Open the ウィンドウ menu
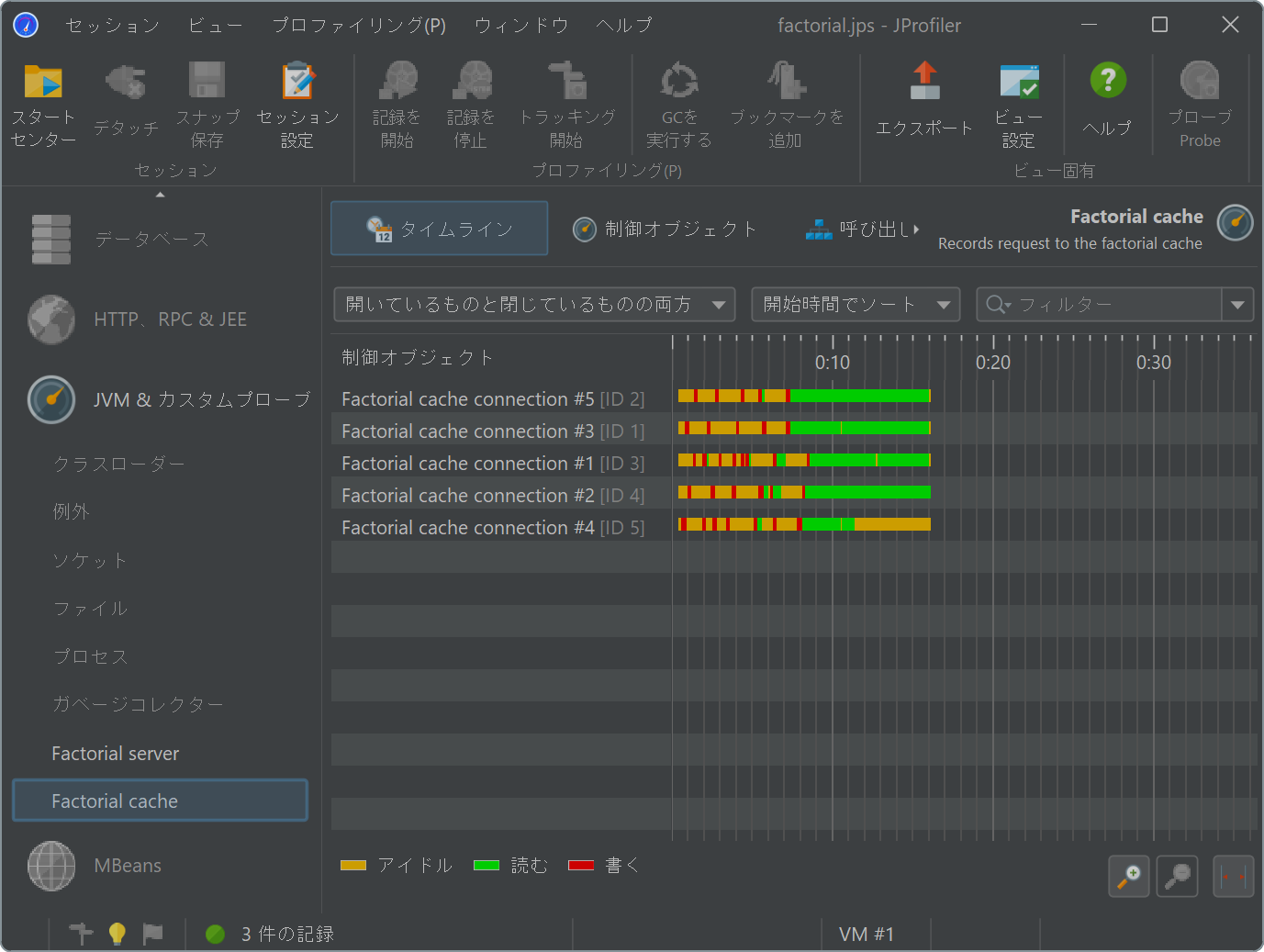 point(521,26)
